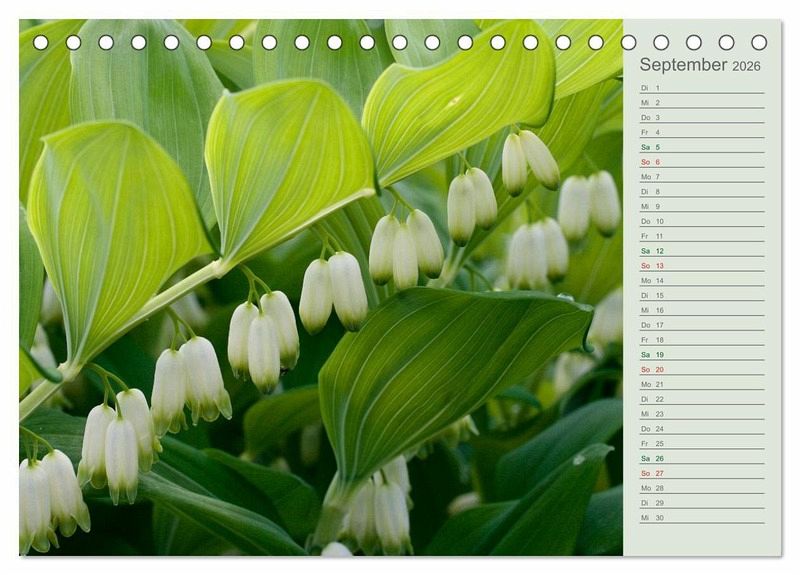Select Saturday Sa 19 entry
The height and width of the screenshot is (575, 800).
pyautogui.click(x=701, y=354)
